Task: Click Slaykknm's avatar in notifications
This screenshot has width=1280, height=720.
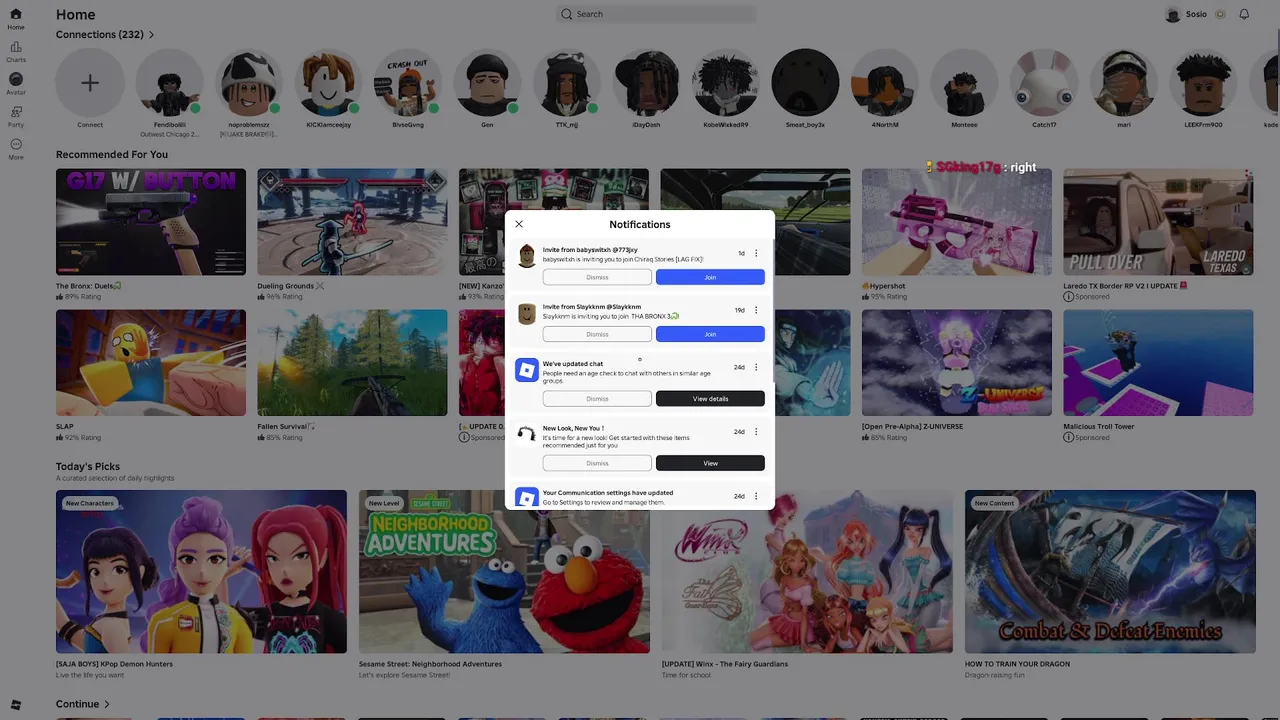Action: pos(526,314)
